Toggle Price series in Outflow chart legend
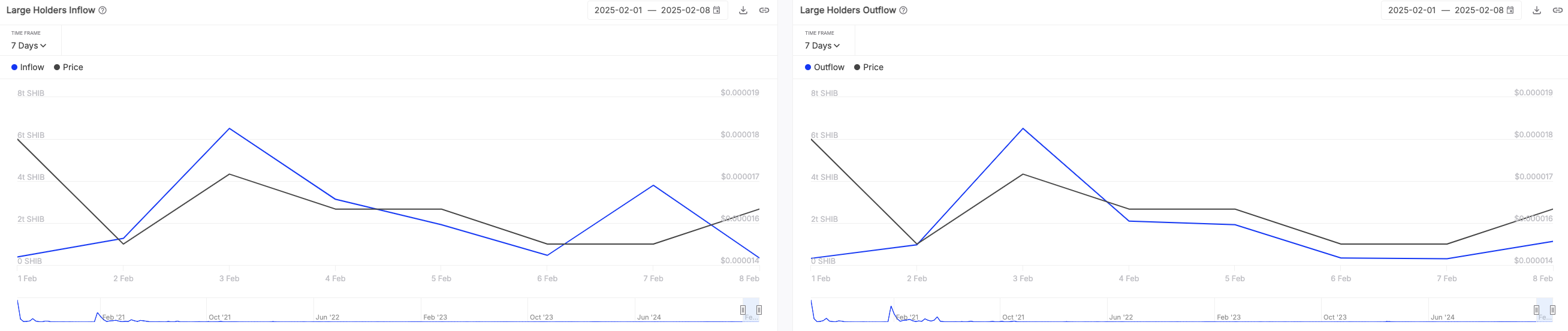Image resolution: width=1568 pixels, height=331 pixels. pos(869,68)
